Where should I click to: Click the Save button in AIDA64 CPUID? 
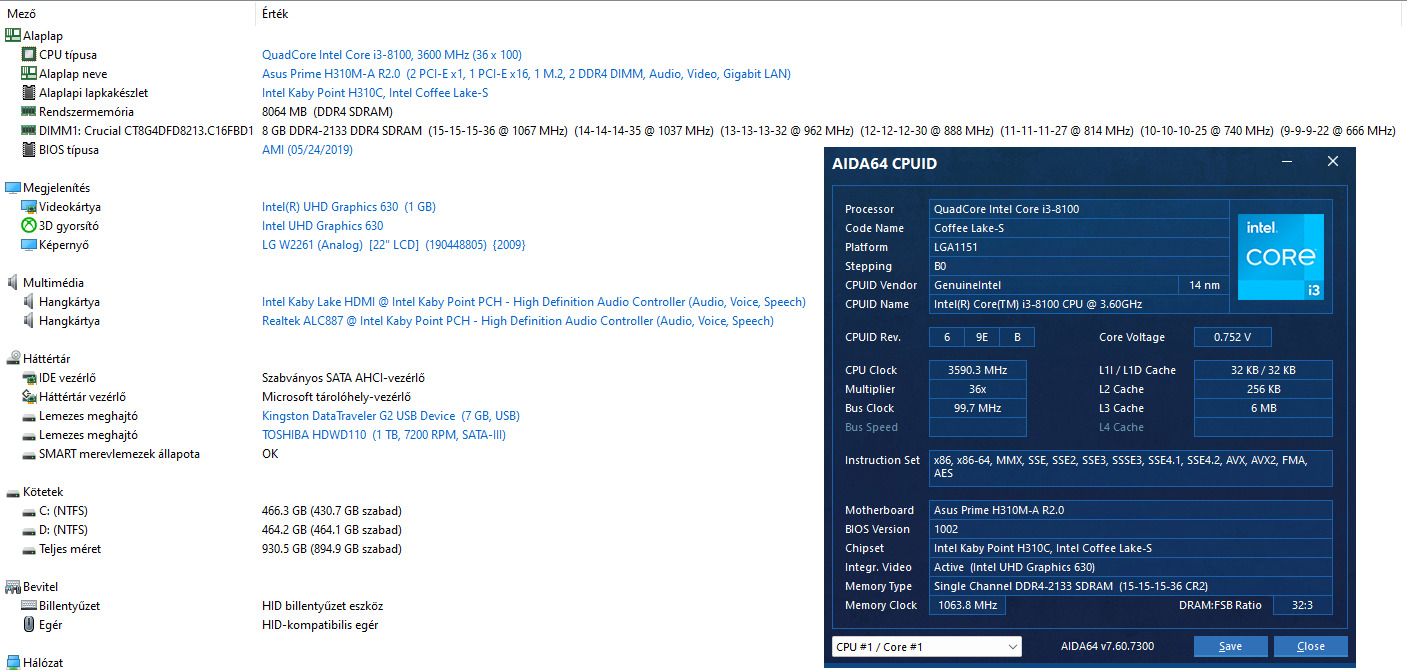1230,647
